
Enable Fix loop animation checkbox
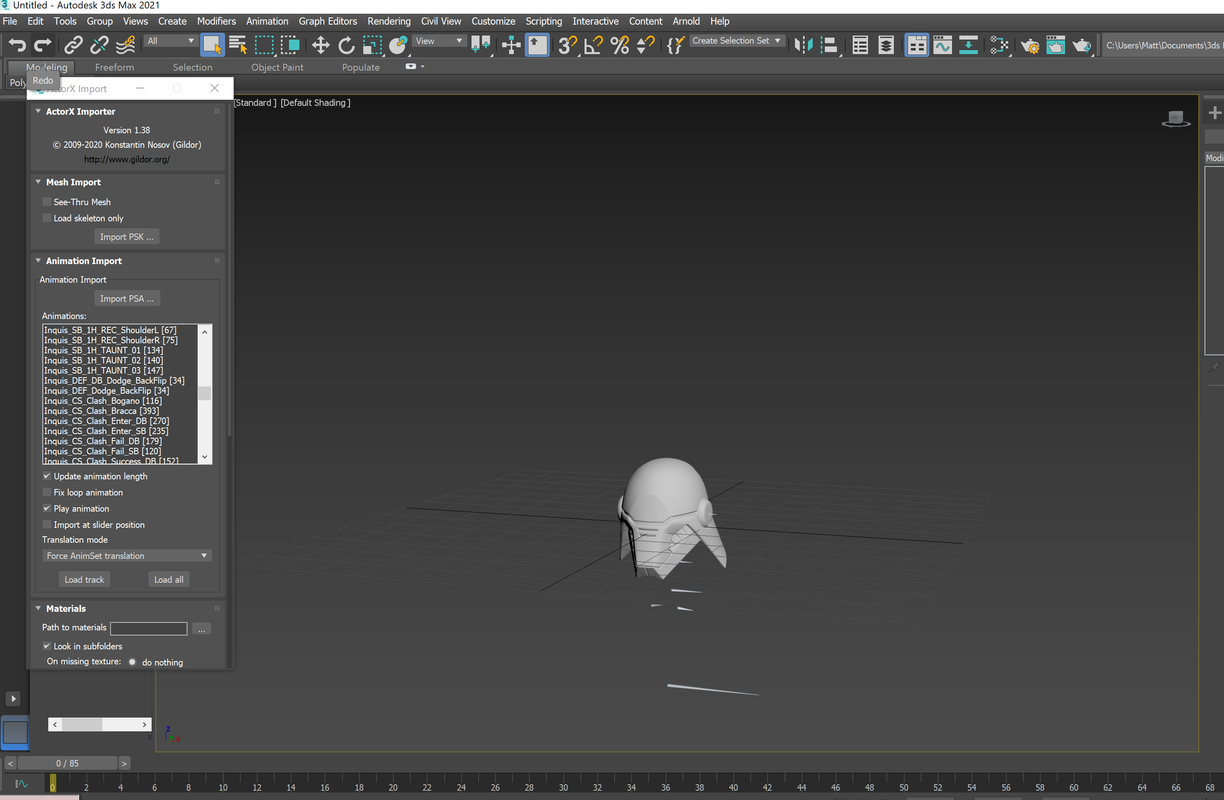tap(47, 492)
